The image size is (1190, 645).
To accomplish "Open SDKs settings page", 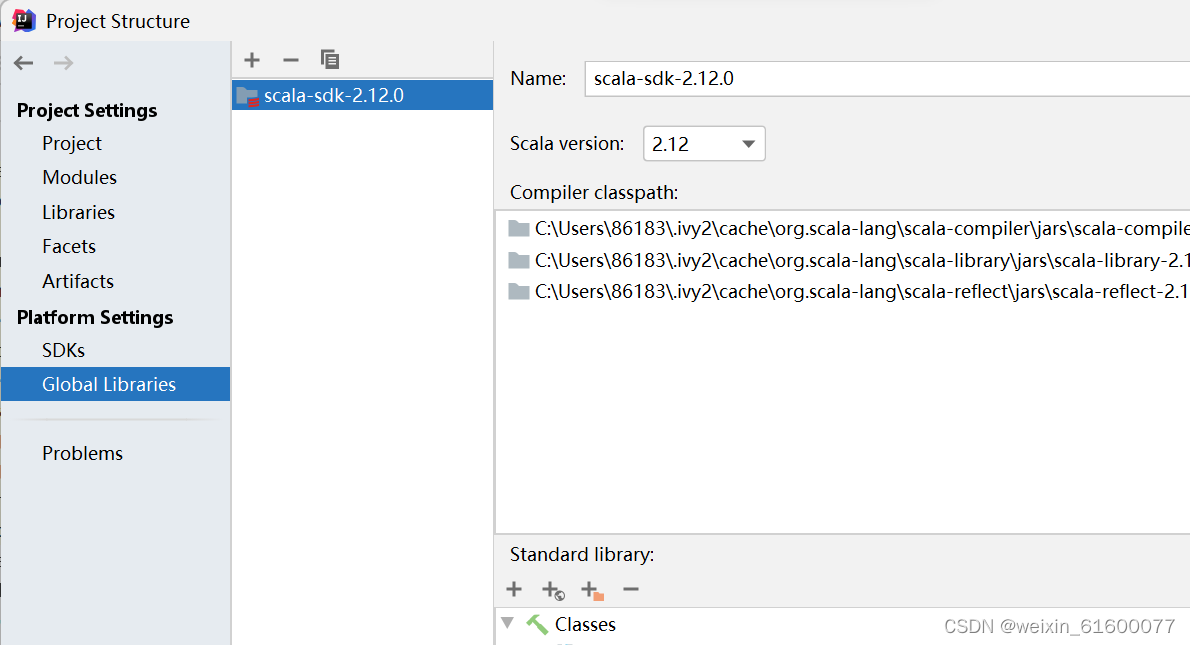I will (64, 351).
